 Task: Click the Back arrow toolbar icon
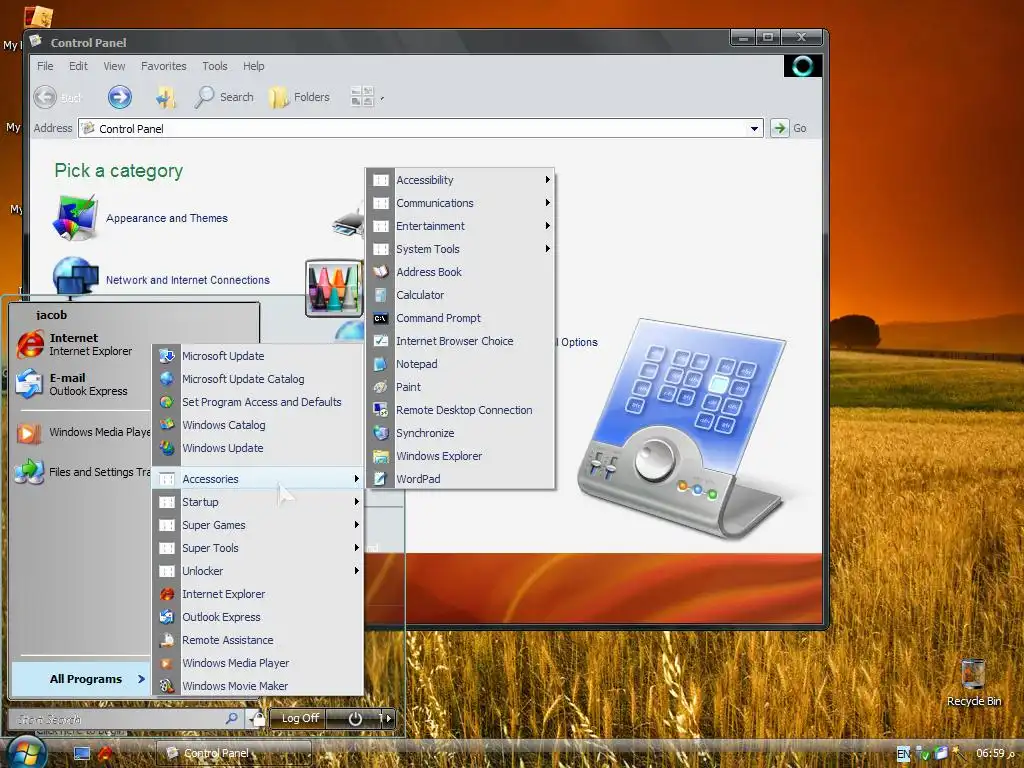click(x=45, y=97)
